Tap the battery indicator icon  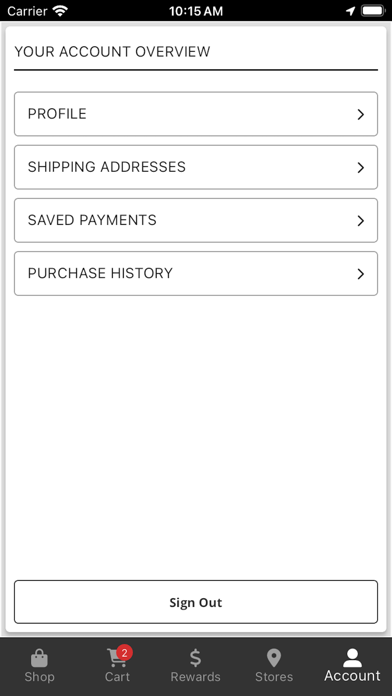tap(373, 11)
